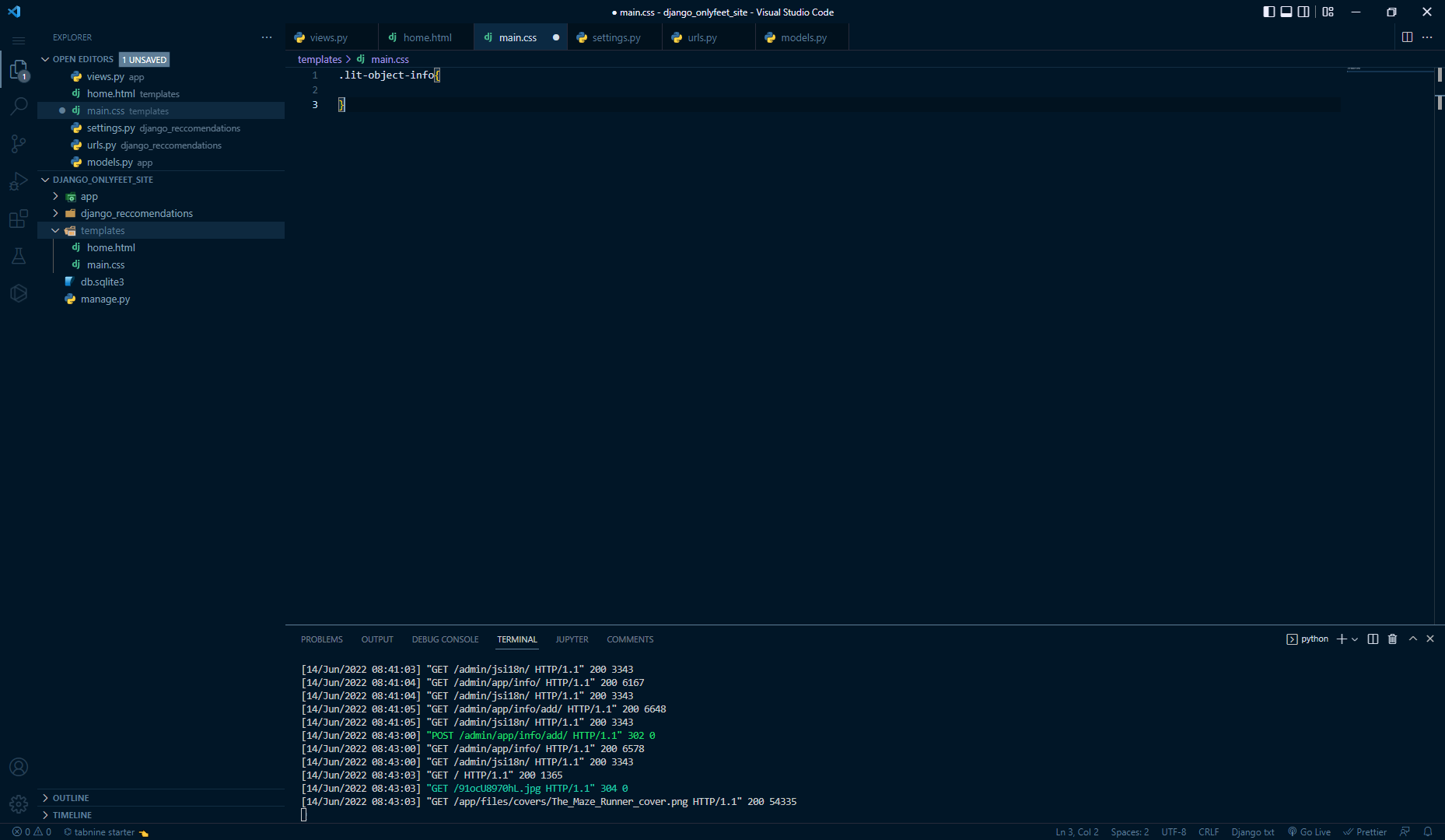Open the Comments panel tab
1445x840 pixels.
tap(630, 639)
